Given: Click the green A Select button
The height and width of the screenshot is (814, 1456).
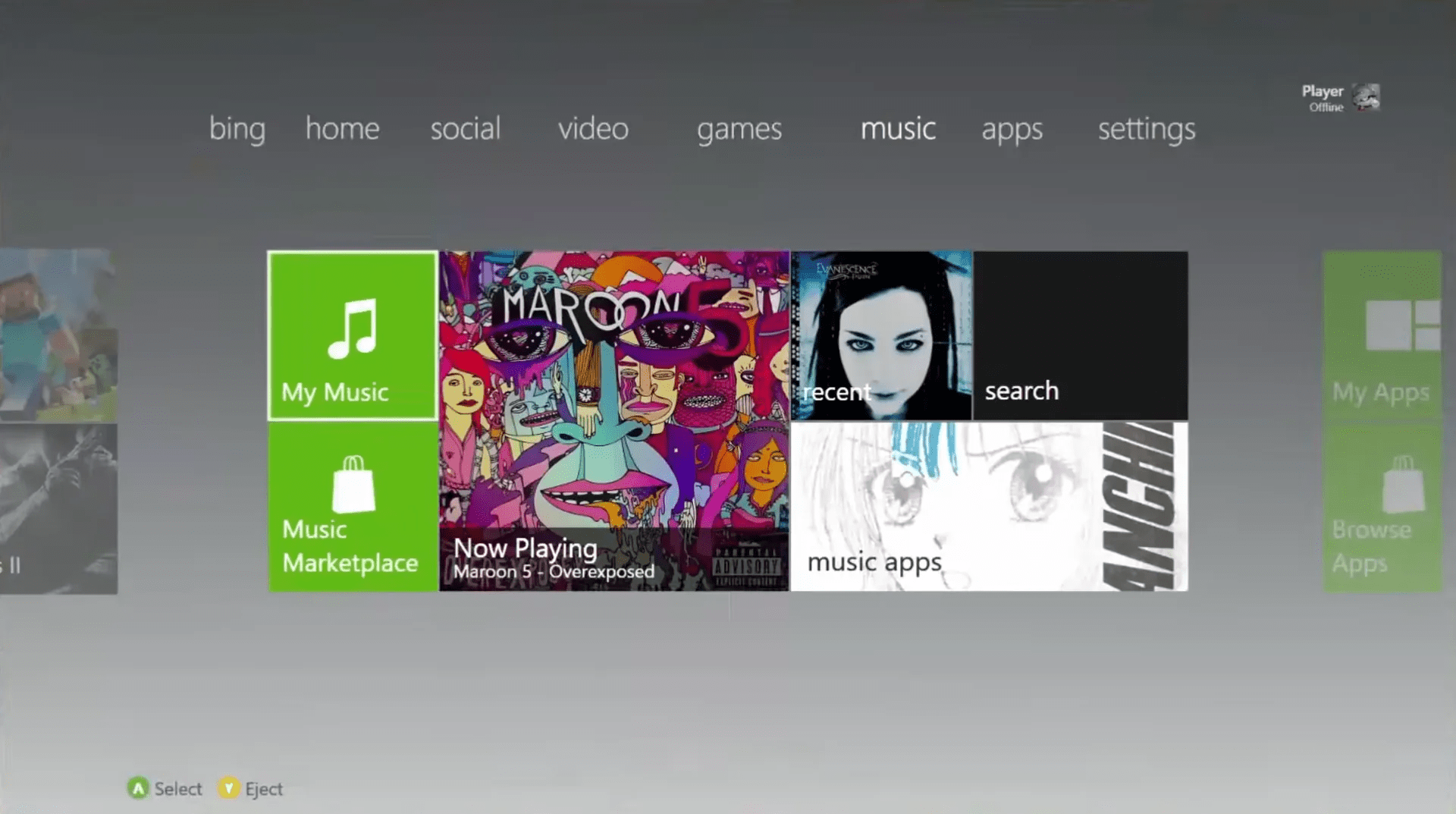Looking at the screenshot, I should pos(138,788).
